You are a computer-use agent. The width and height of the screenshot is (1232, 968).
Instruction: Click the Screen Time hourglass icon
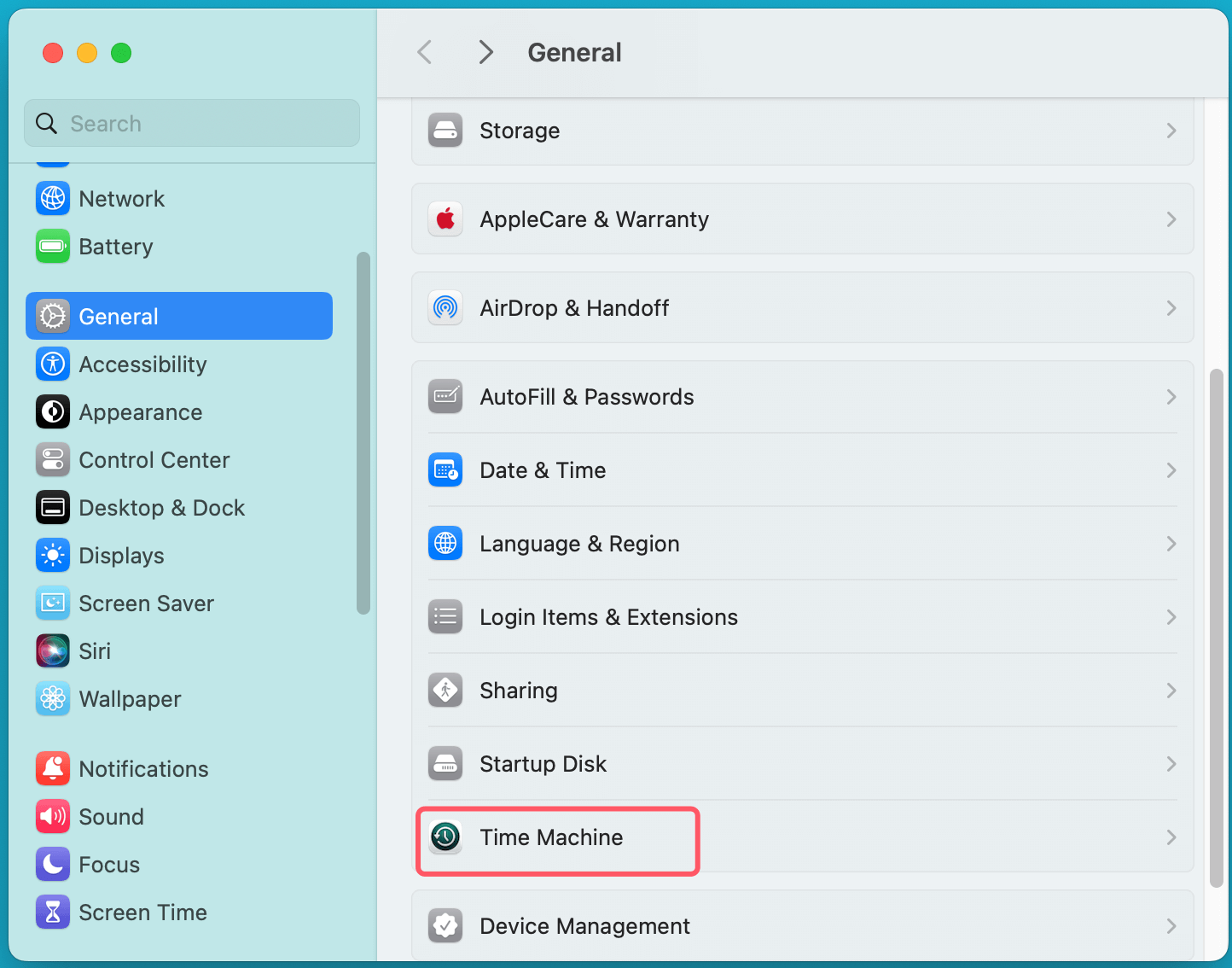(x=53, y=912)
